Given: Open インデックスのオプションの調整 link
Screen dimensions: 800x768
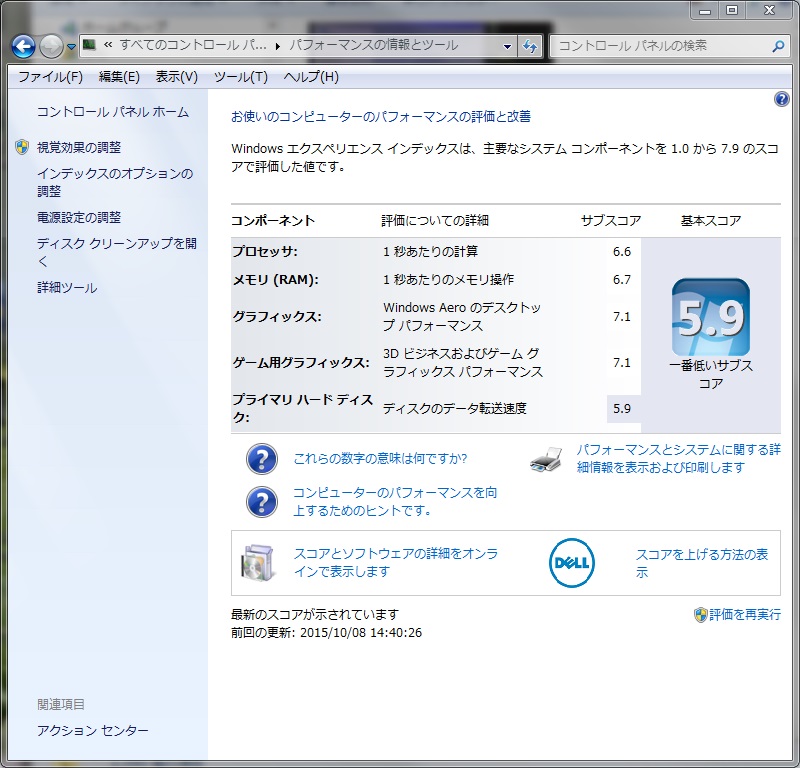Looking at the screenshot, I should [x=115, y=182].
